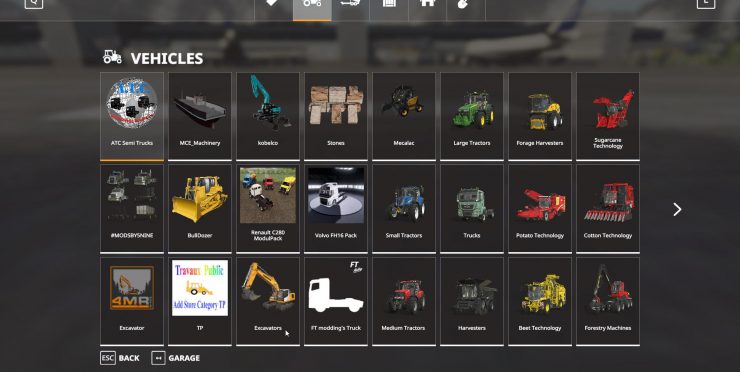Image resolution: width=740 pixels, height=372 pixels.
Task: Open Forage Harvesters category
Action: click(539, 116)
